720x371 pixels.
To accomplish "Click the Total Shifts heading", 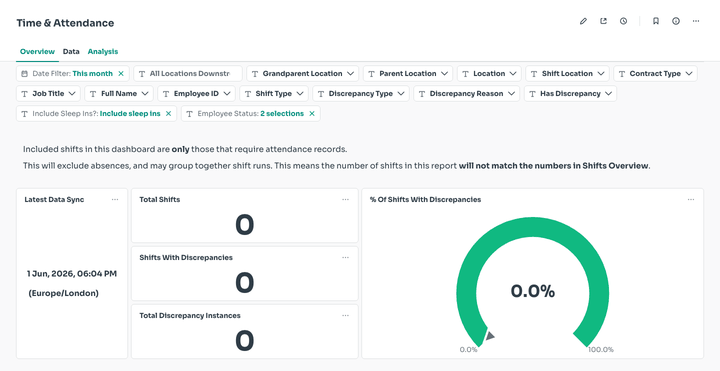I will [x=160, y=199].
